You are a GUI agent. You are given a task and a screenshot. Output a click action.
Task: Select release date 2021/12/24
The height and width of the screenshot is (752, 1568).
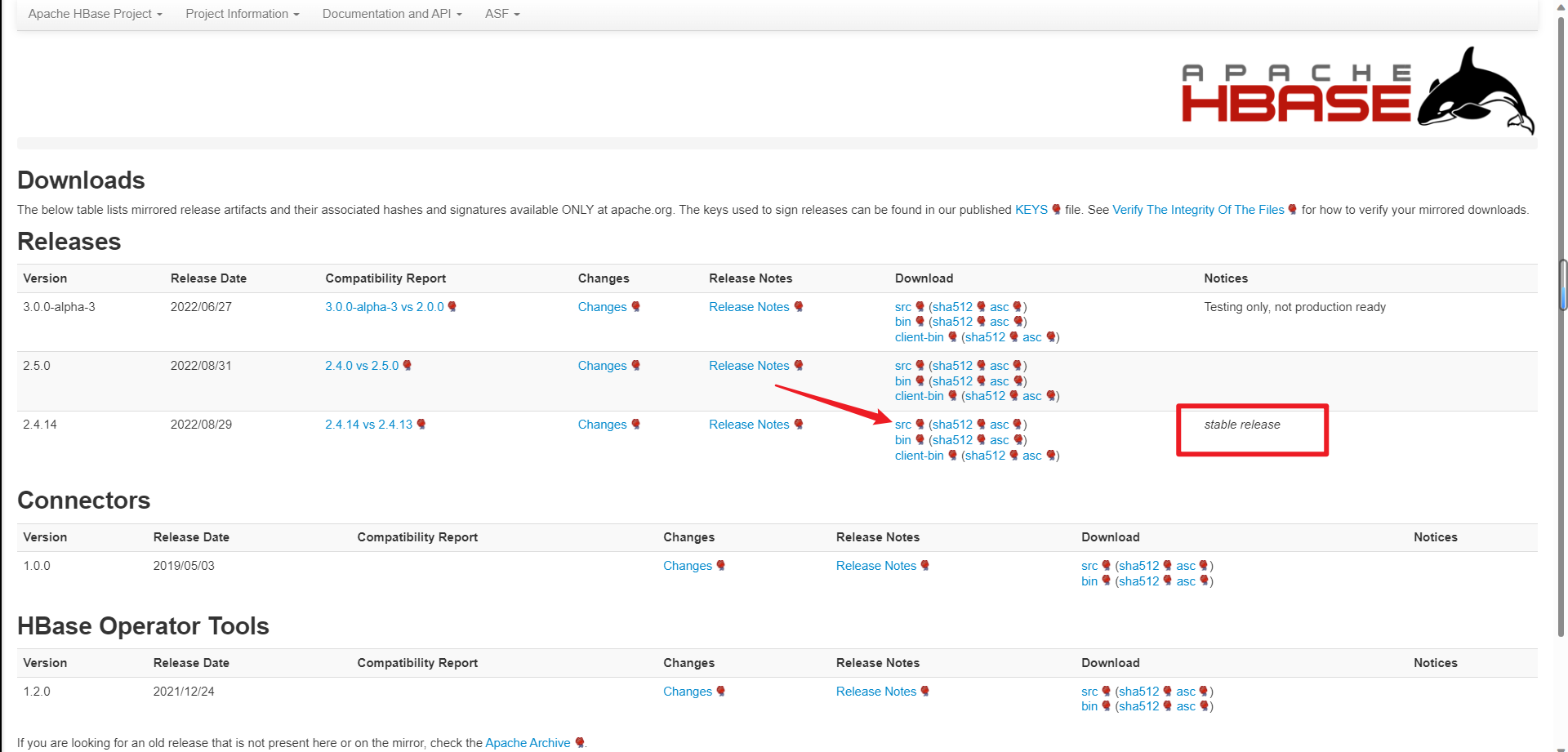pyautogui.click(x=184, y=692)
